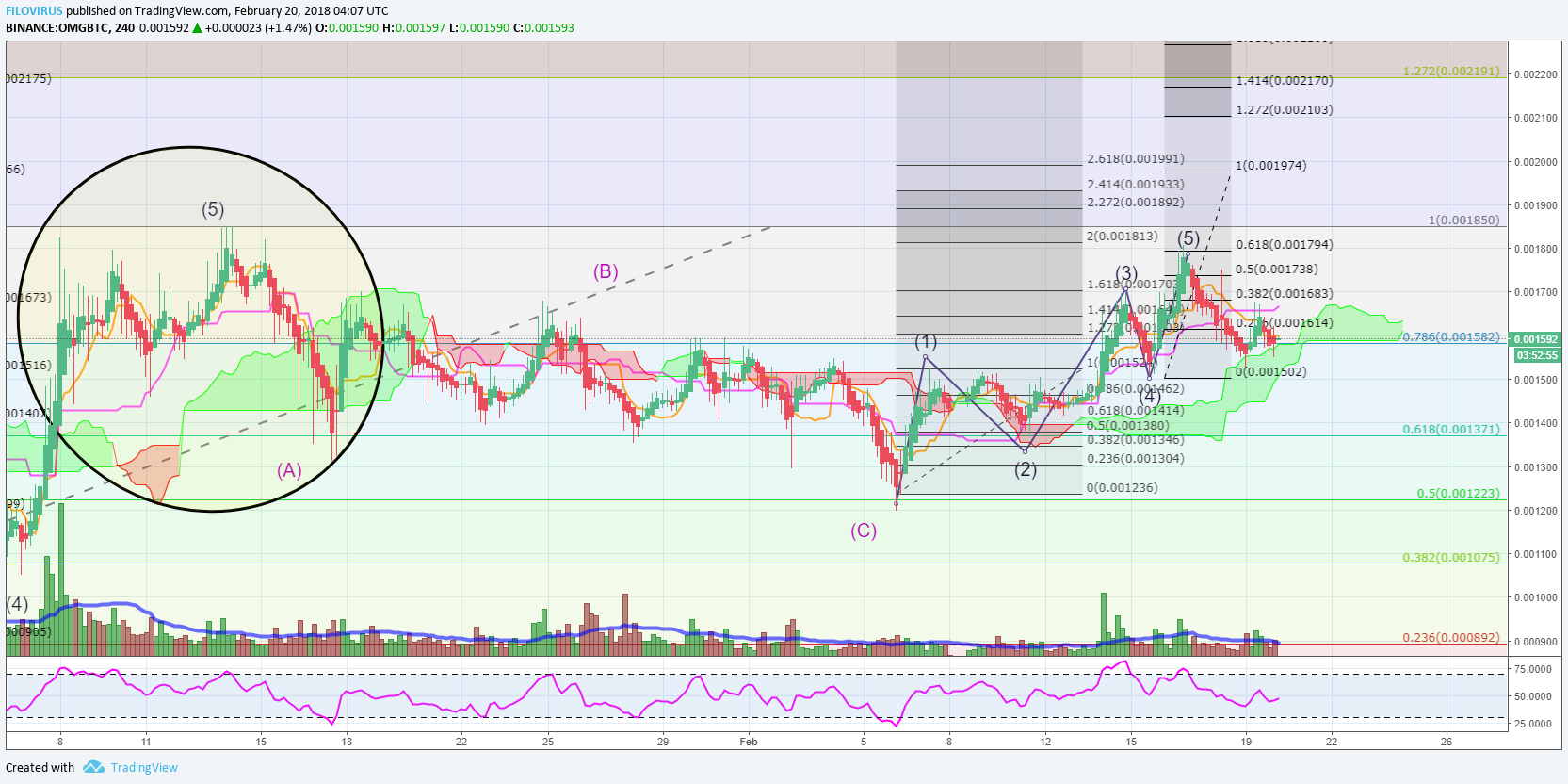Click the 03:52:55 candle countdown label

(x=1537, y=355)
